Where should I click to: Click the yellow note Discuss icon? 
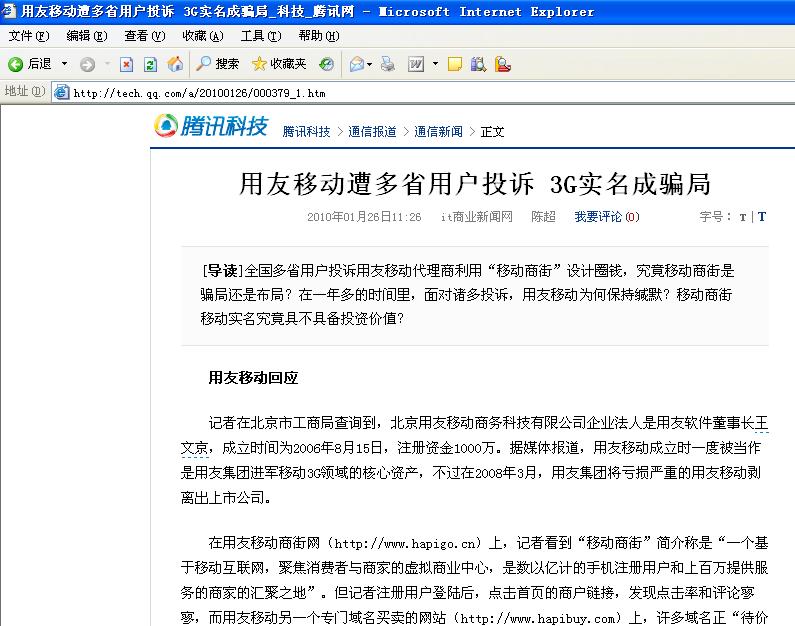pos(455,64)
